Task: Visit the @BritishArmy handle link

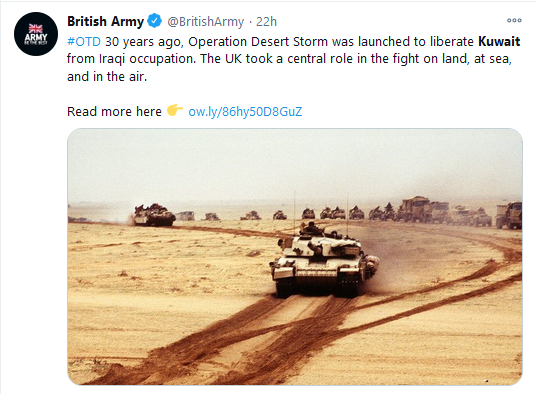Action: pyautogui.click(x=205, y=22)
